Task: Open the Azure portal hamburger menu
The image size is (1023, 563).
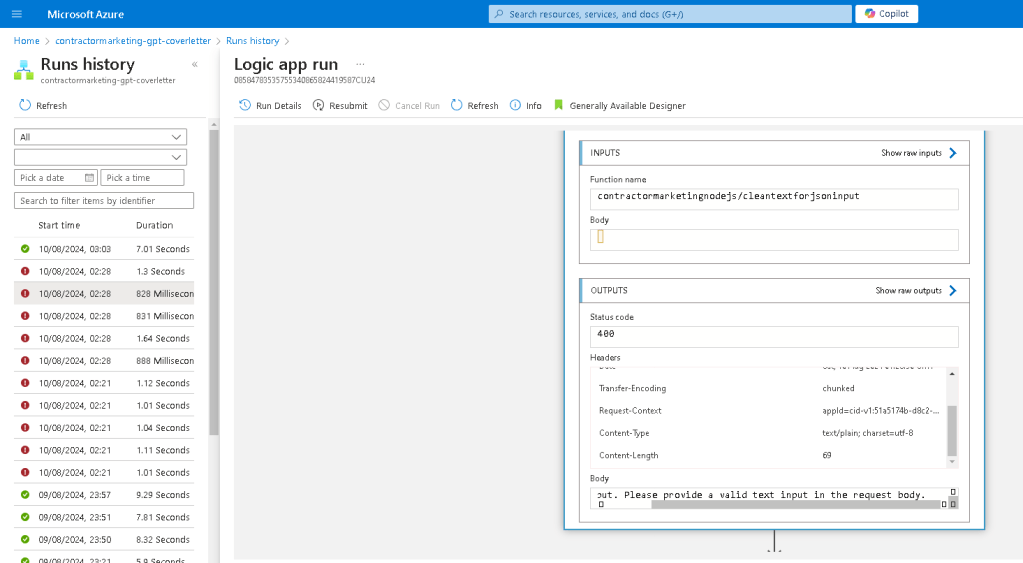Action: (17, 14)
